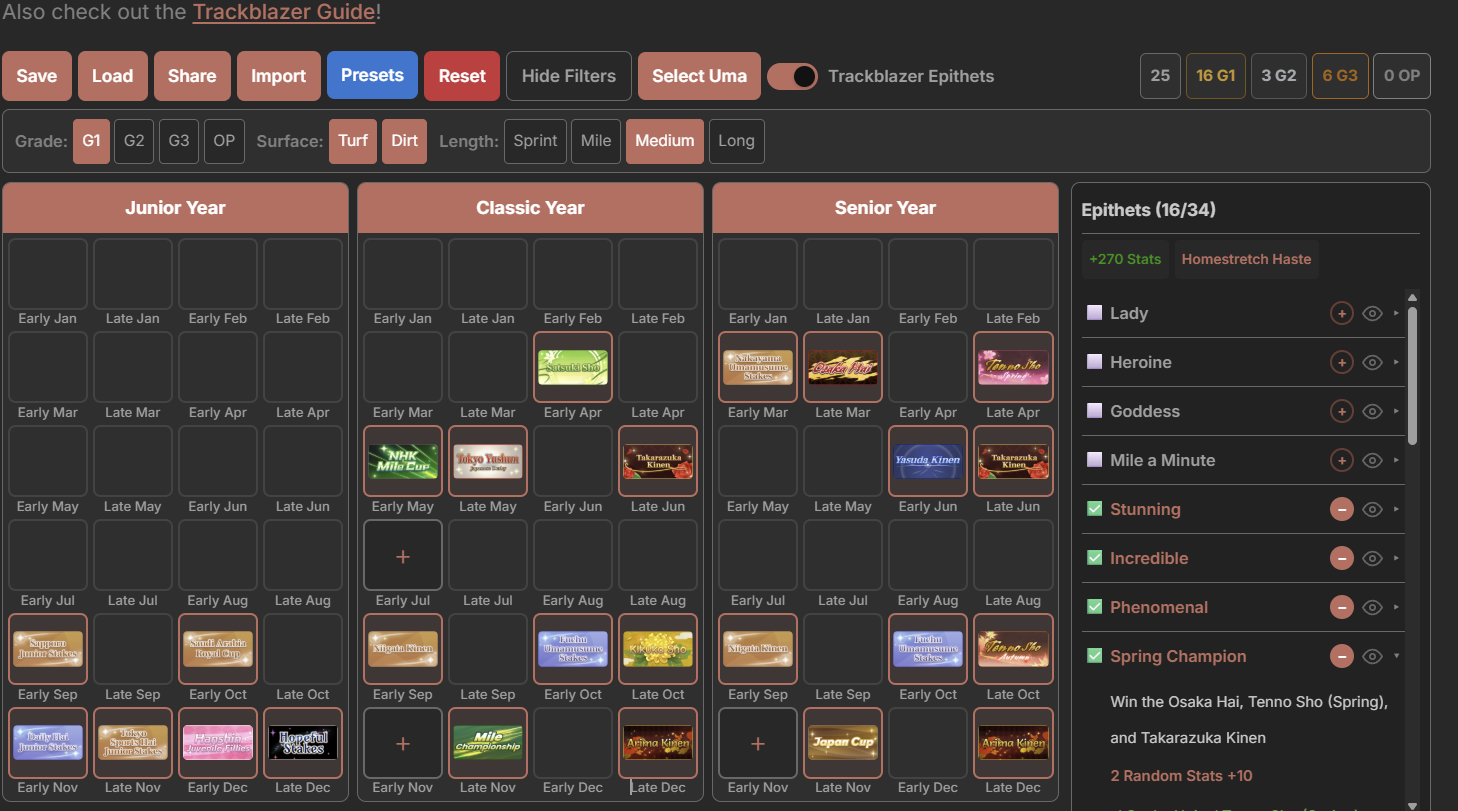Toggle visibility eye for Heroine epithet
This screenshot has width=1458, height=811.
(x=1373, y=362)
